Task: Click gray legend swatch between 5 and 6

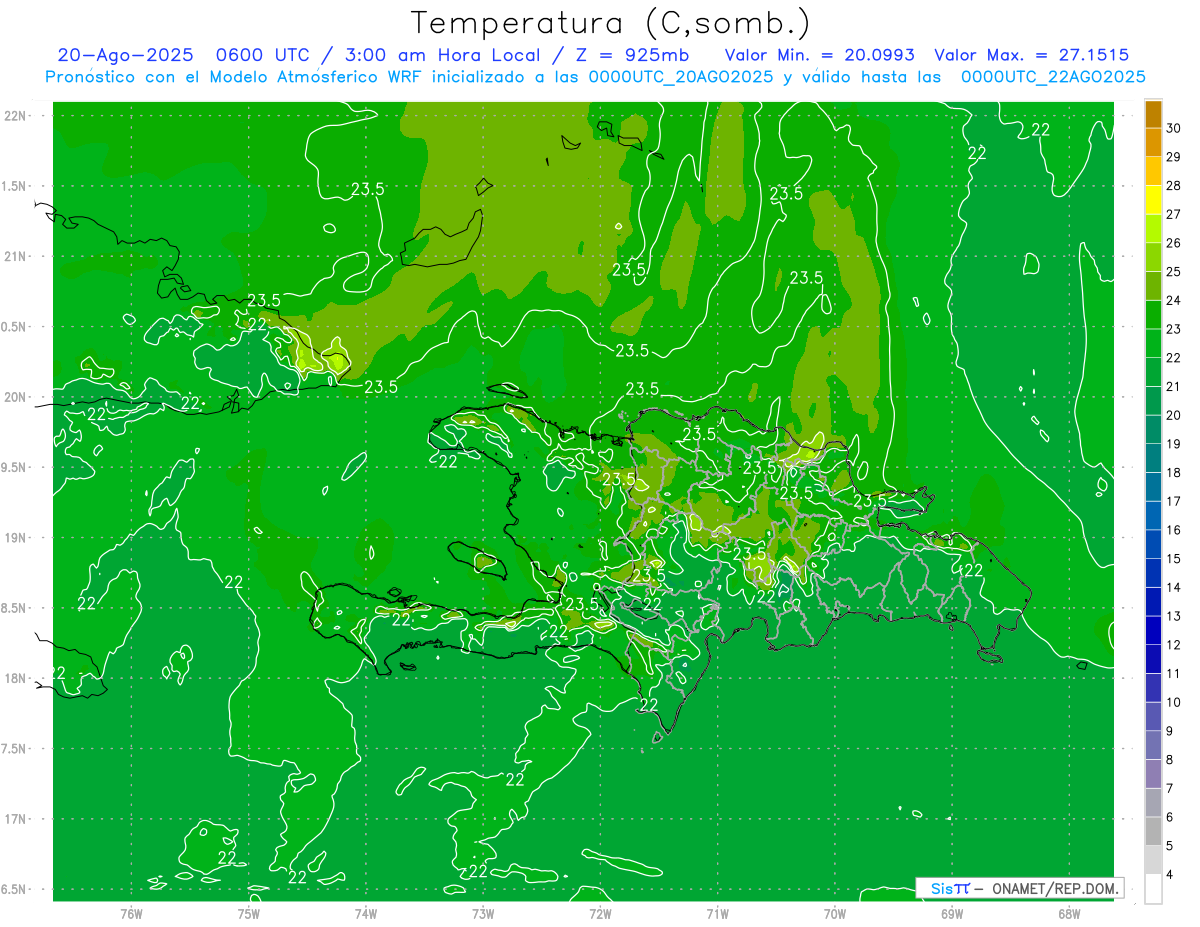Action: click(1153, 831)
